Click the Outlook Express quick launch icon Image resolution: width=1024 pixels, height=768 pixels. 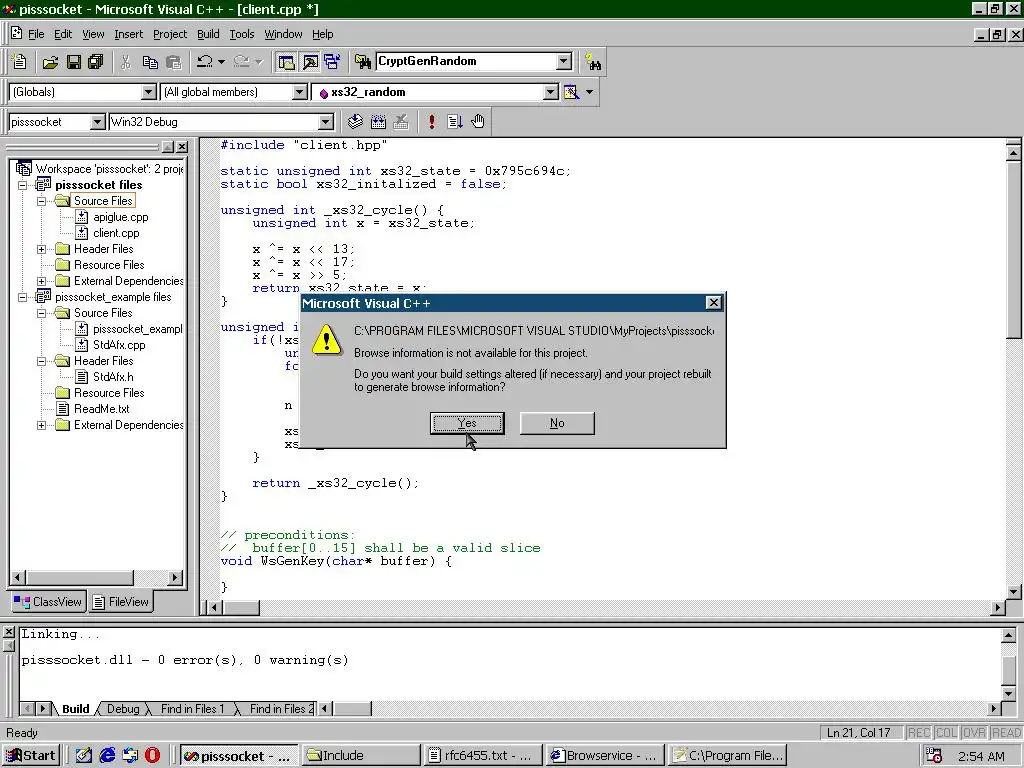point(130,756)
